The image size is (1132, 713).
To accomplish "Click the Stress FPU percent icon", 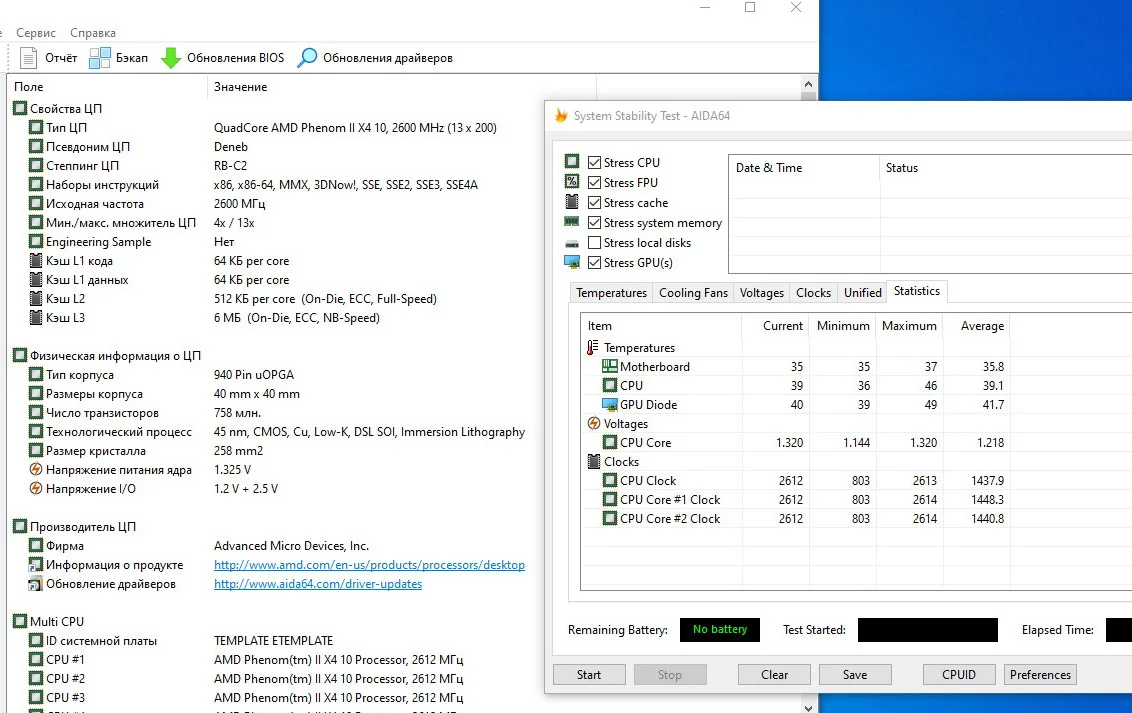I will (572, 182).
